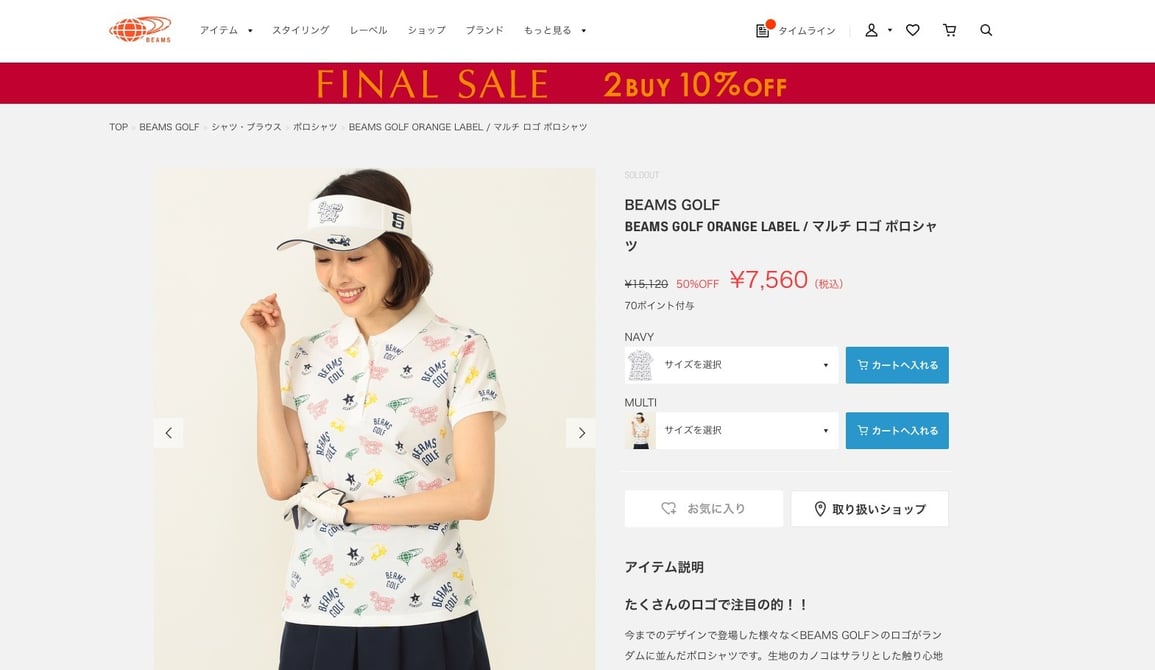Open the user account icon
This screenshot has width=1155, height=670.
(871, 30)
